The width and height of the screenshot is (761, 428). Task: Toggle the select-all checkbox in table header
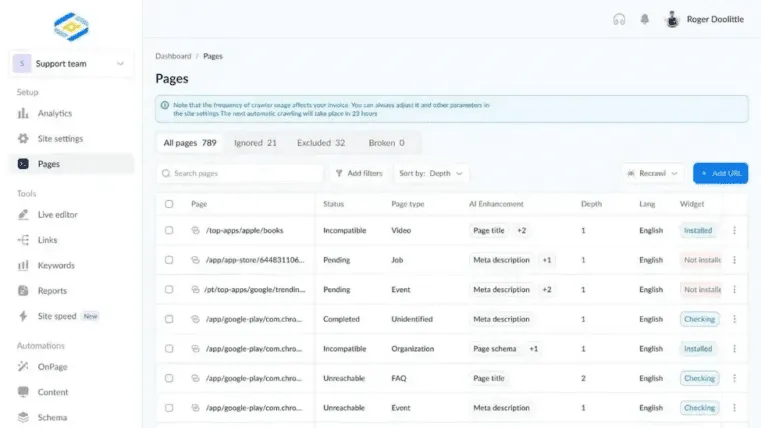[169, 204]
